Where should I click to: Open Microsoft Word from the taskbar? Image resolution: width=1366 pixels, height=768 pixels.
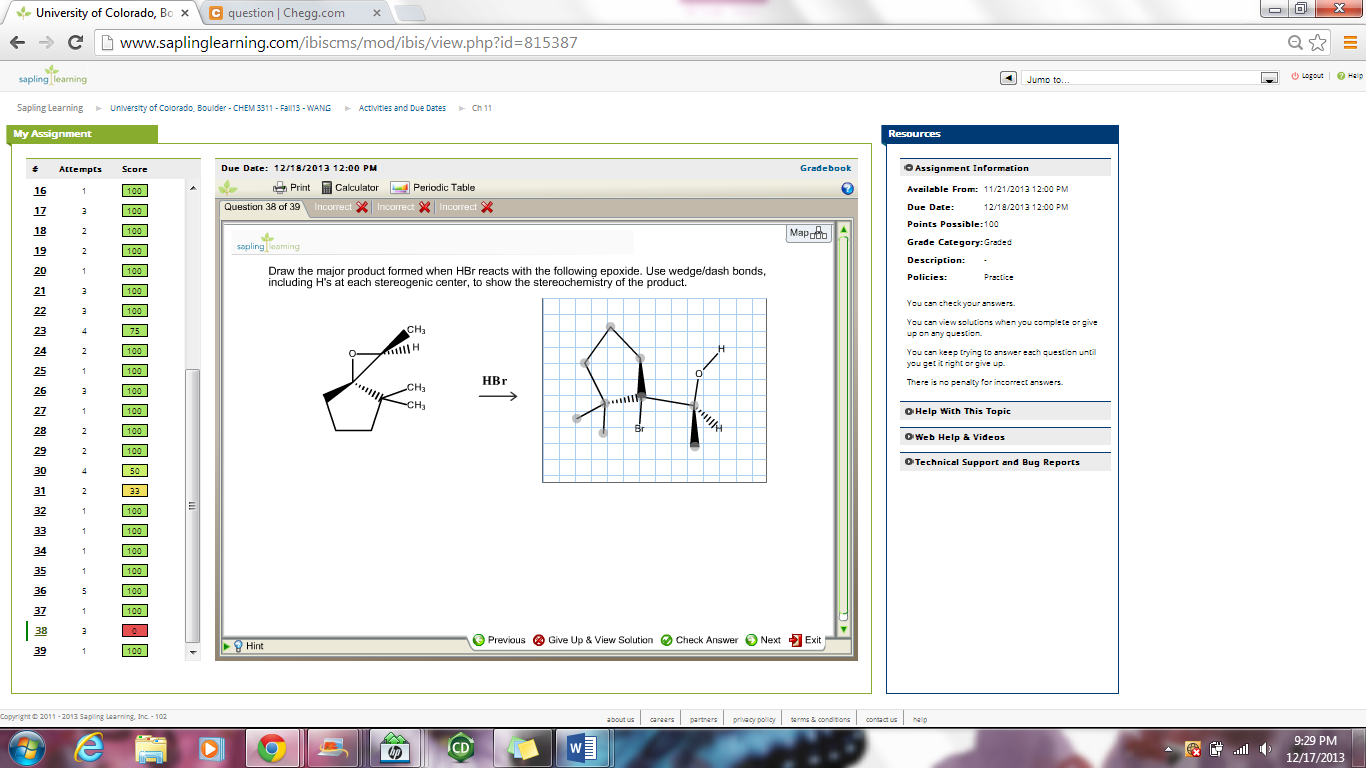pyautogui.click(x=582, y=747)
